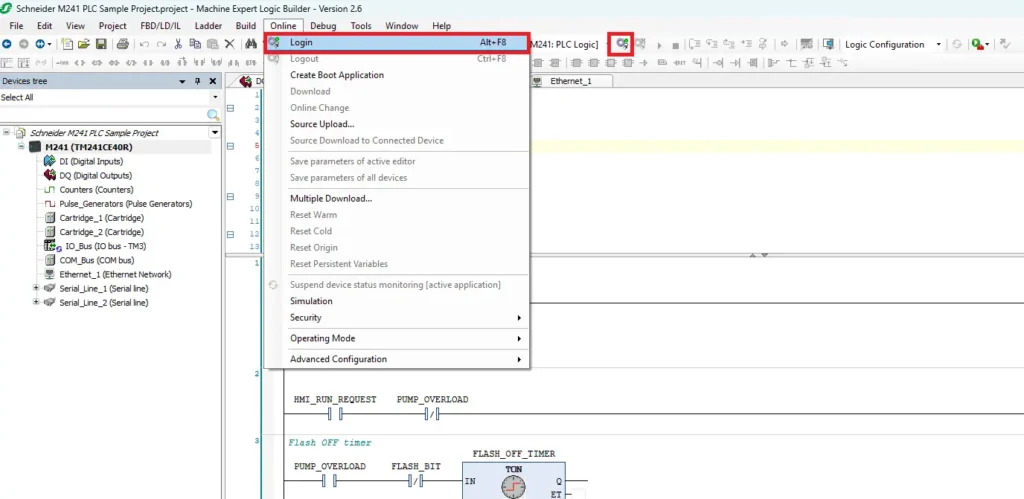Click the delete X icon in toolbar
The image size is (1024, 499).
pos(230,44)
